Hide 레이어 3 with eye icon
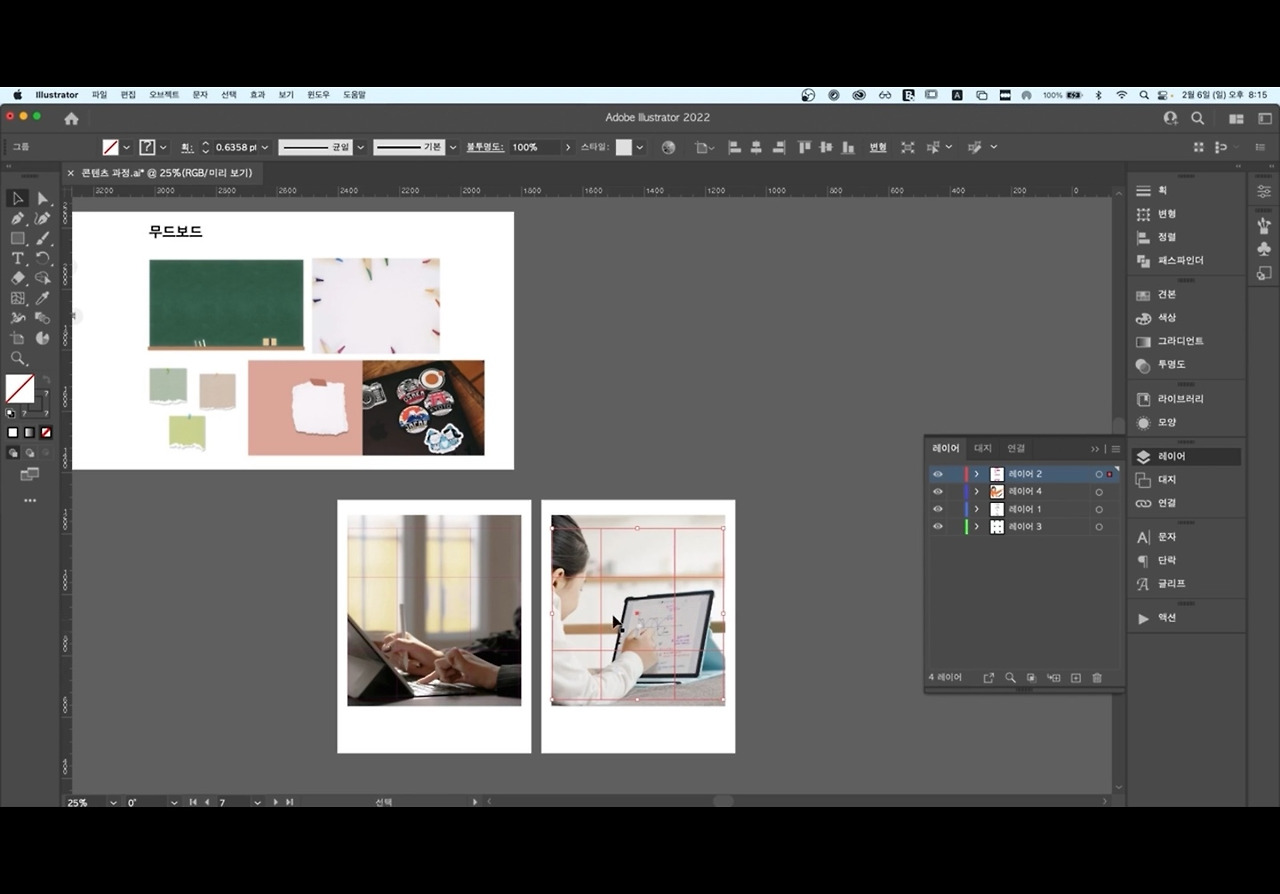This screenshot has width=1280, height=894. click(938, 527)
